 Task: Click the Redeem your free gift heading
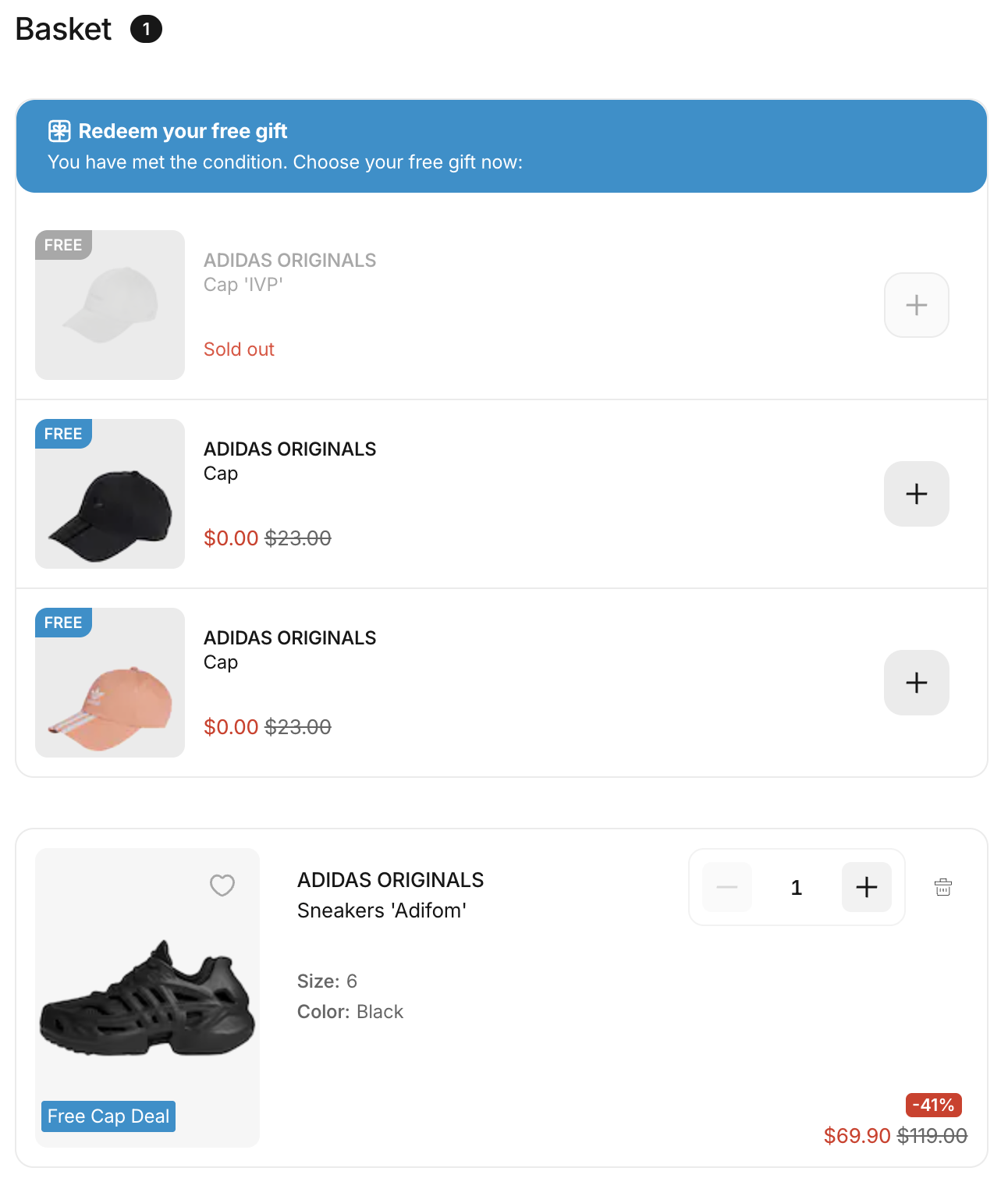pos(183,131)
